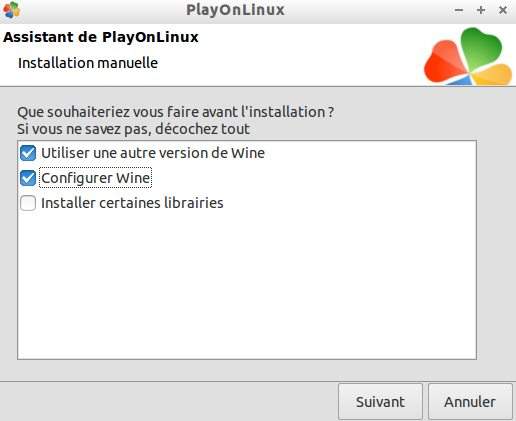This screenshot has height=421, width=516.
Task: Click the PlayOnLinux icon in title bar
Action: tap(12, 10)
